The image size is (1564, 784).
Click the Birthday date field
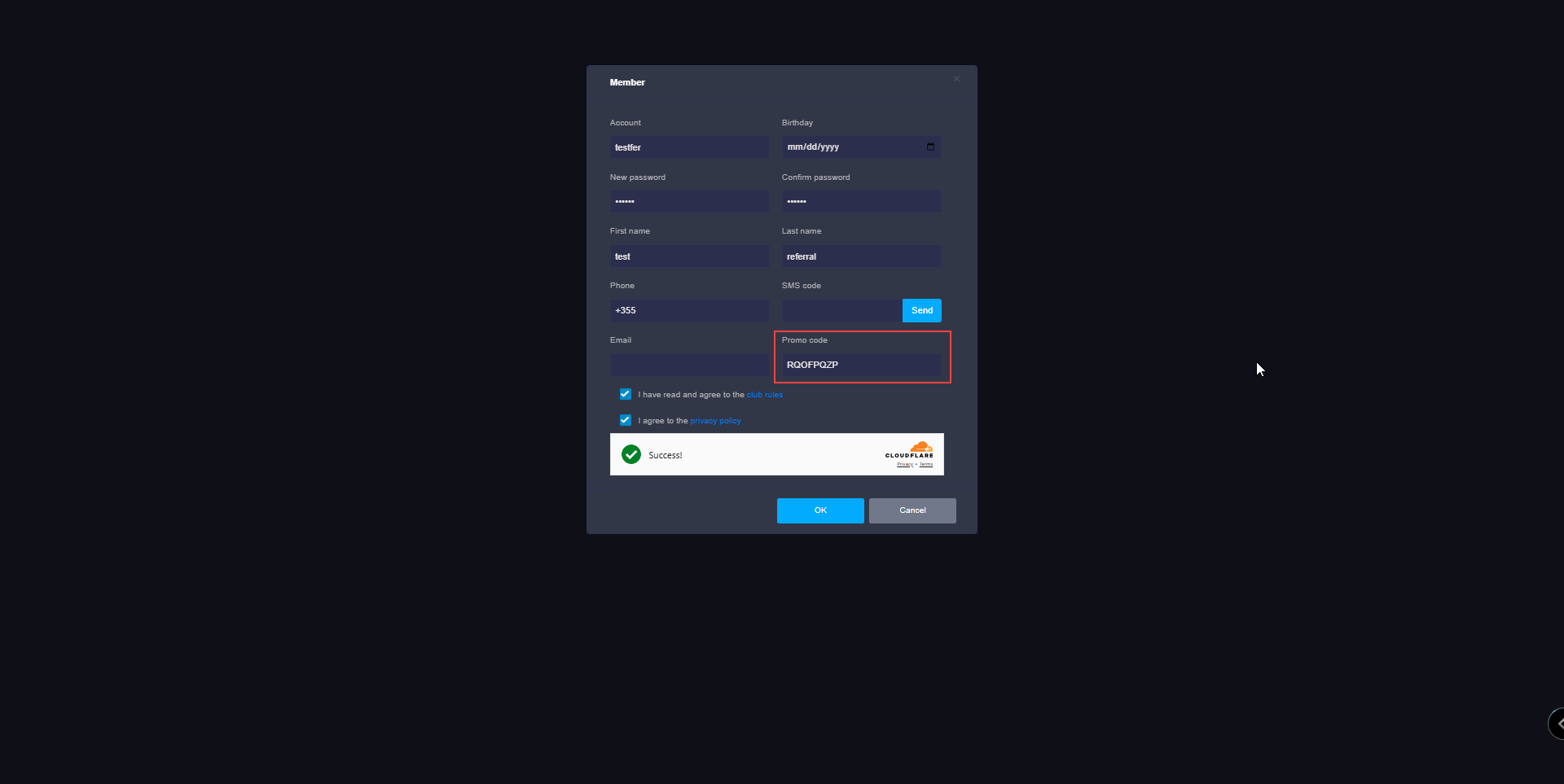[x=861, y=147]
